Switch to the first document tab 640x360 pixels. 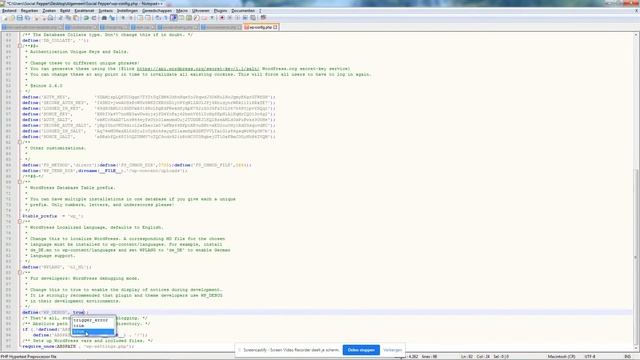click(32, 27)
